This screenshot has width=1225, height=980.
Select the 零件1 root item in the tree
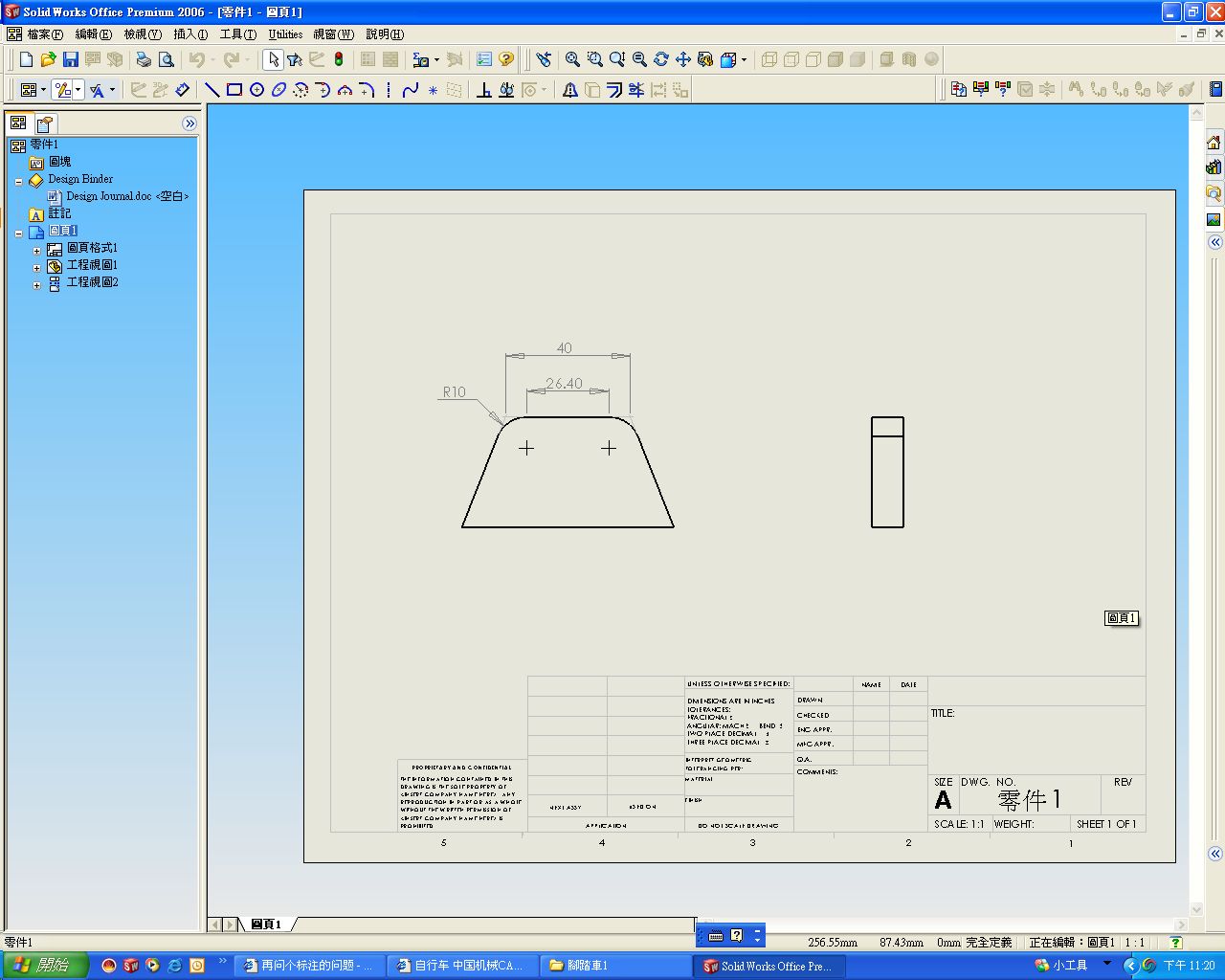(x=34, y=145)
